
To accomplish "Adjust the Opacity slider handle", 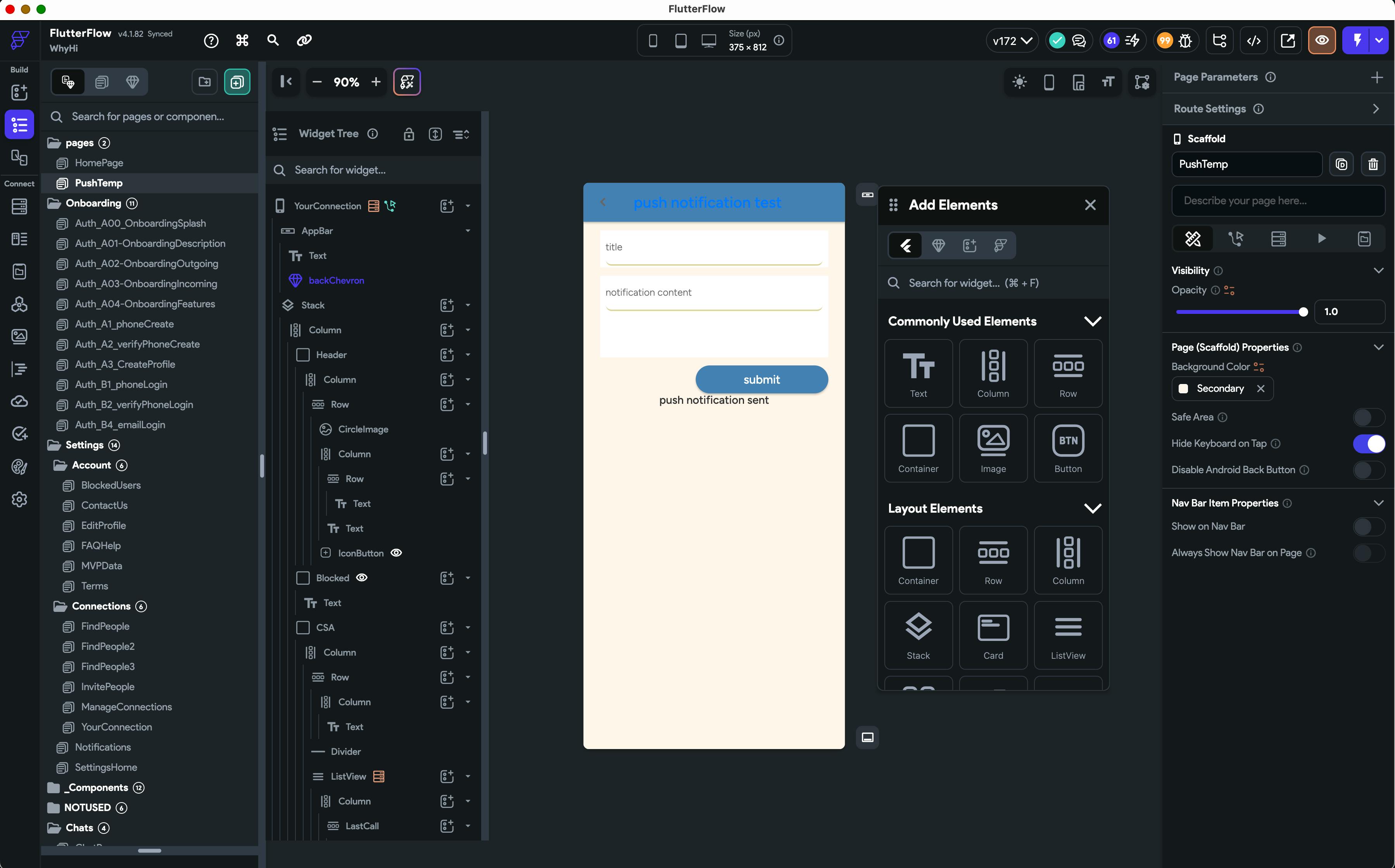I will 1303,312.
